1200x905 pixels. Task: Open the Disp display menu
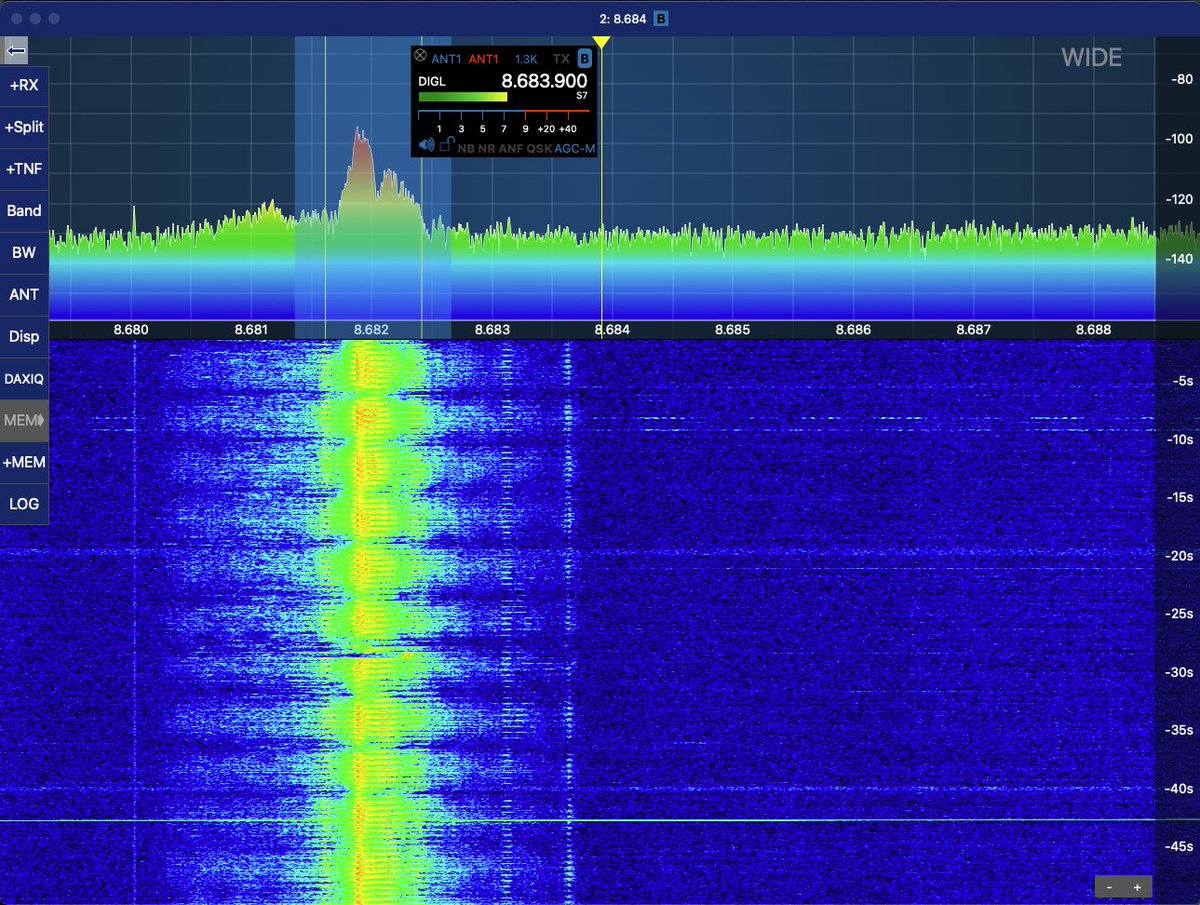pos(24,336)
